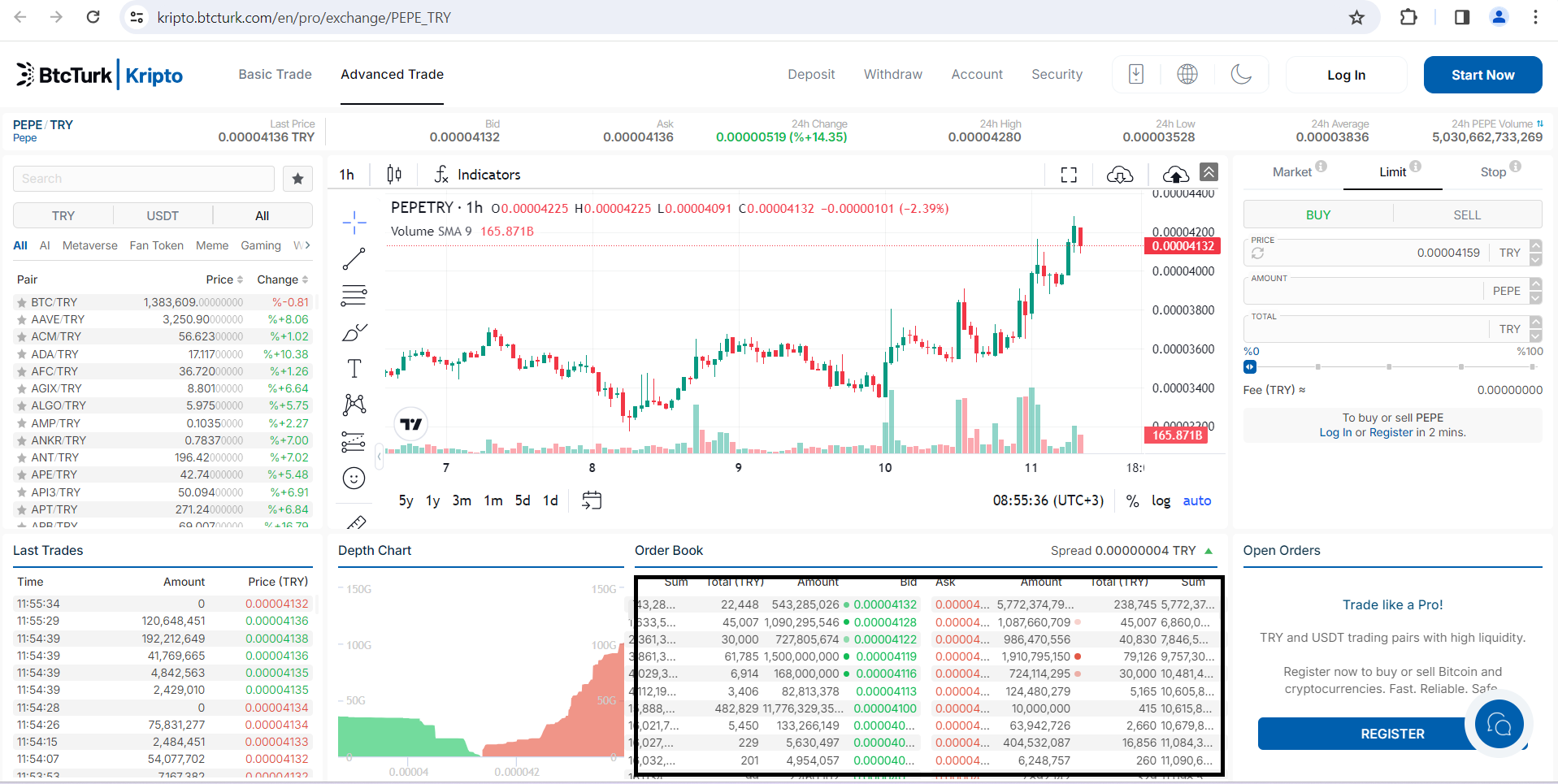
Task: Switch to Stop order tab
Action: tap(1493, 171)
